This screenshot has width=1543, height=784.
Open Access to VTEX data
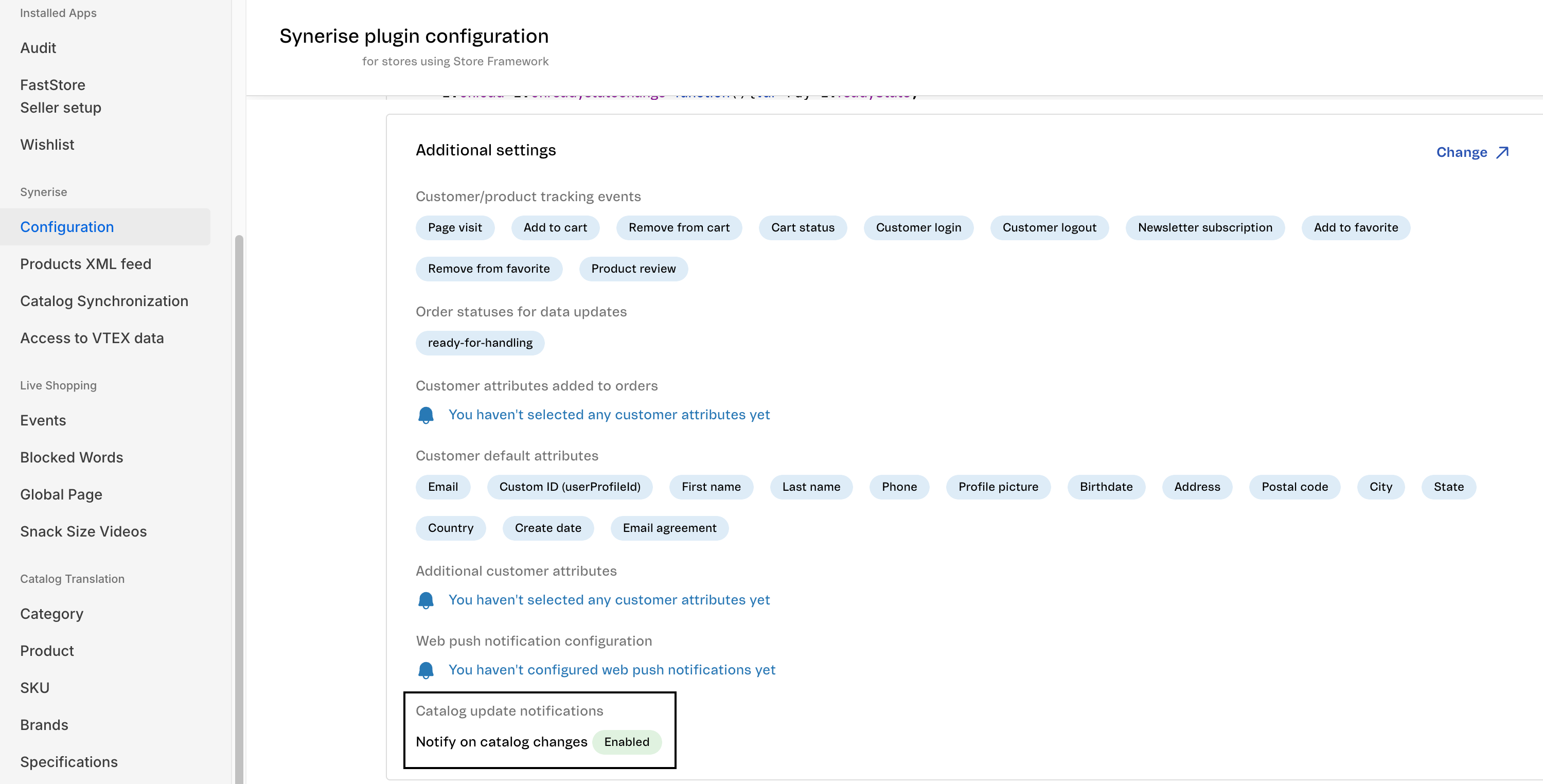point(92,338)
